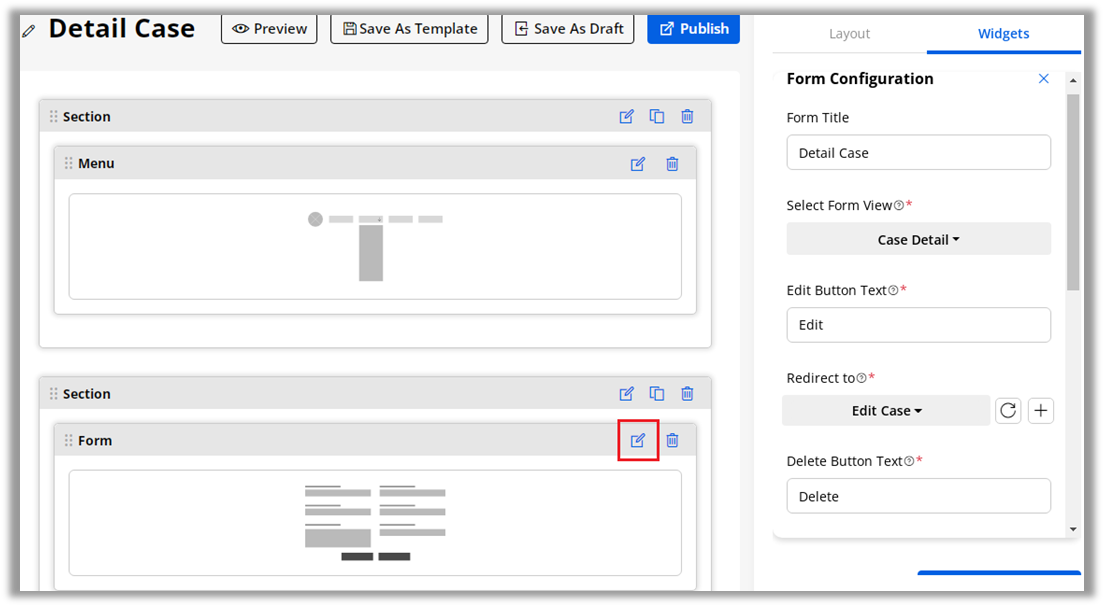This screenshot has width=1105, height=607.
Task: Select the Widgets tab
Action: click(x=1003, y=34)
